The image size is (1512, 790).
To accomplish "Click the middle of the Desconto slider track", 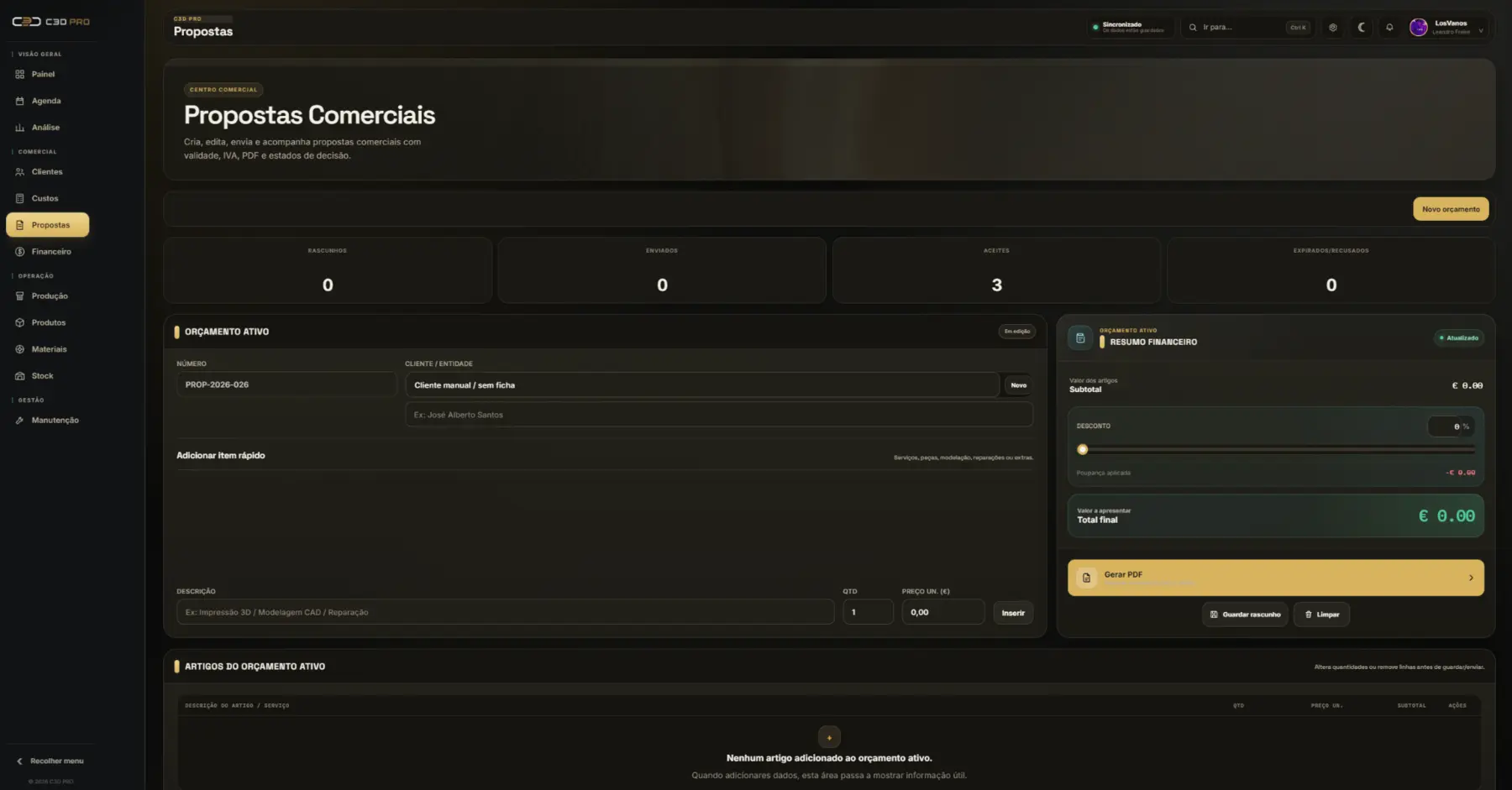I will click(x=1276, y=450).
